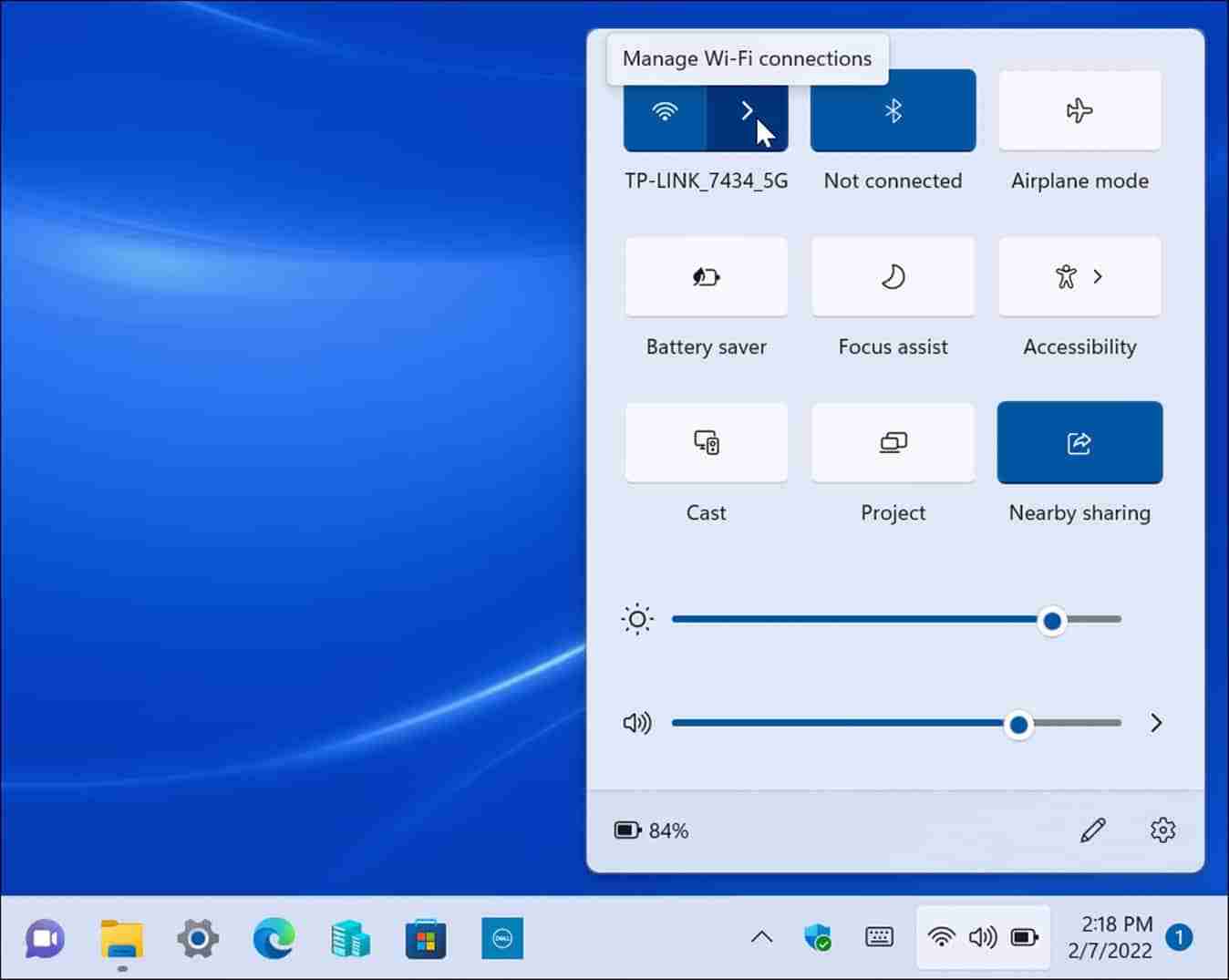
Task: Click the Not connected Bluetooth label
Action: (x=893, y=181)
